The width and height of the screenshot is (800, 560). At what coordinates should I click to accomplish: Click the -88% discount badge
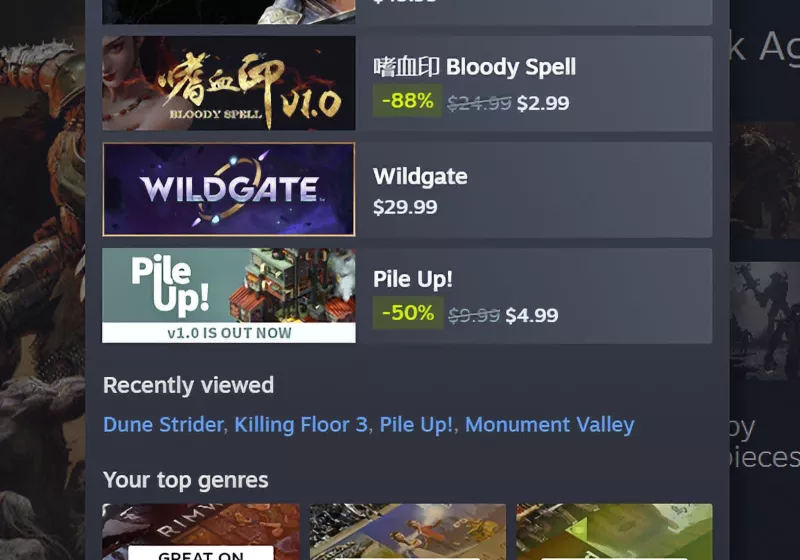(407, 100)
